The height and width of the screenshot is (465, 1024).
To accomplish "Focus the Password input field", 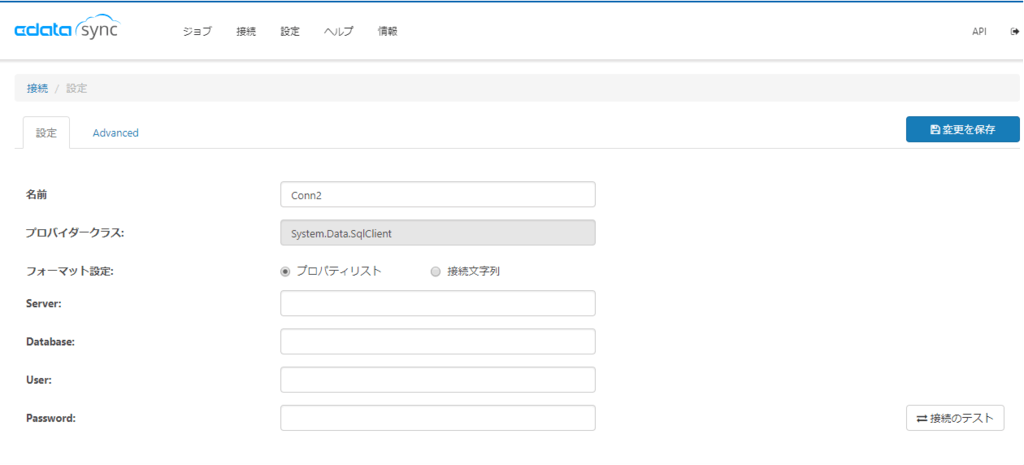I will pos(438,418).
